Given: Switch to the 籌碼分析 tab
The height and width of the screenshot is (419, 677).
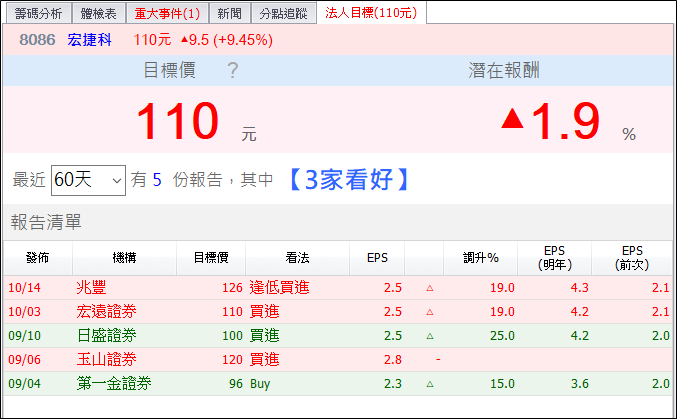Looking at the screenshot, I should (x=38, y=13).
